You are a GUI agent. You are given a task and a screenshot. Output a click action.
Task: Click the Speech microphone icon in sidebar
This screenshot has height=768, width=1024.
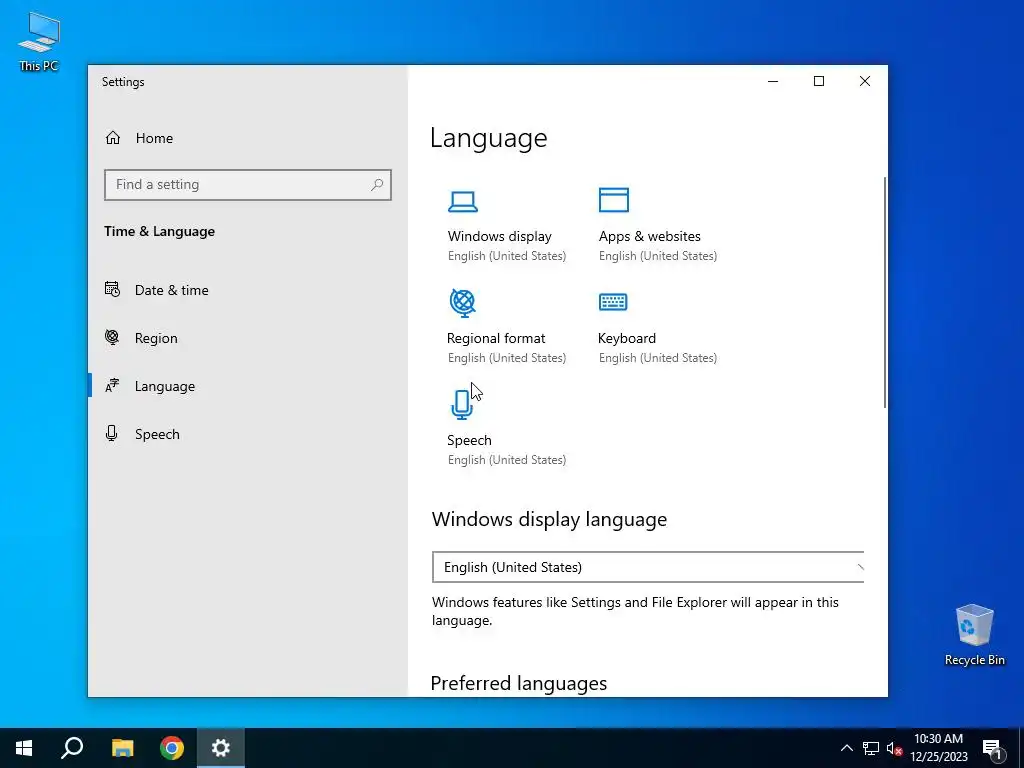click(x=112, y=434)
